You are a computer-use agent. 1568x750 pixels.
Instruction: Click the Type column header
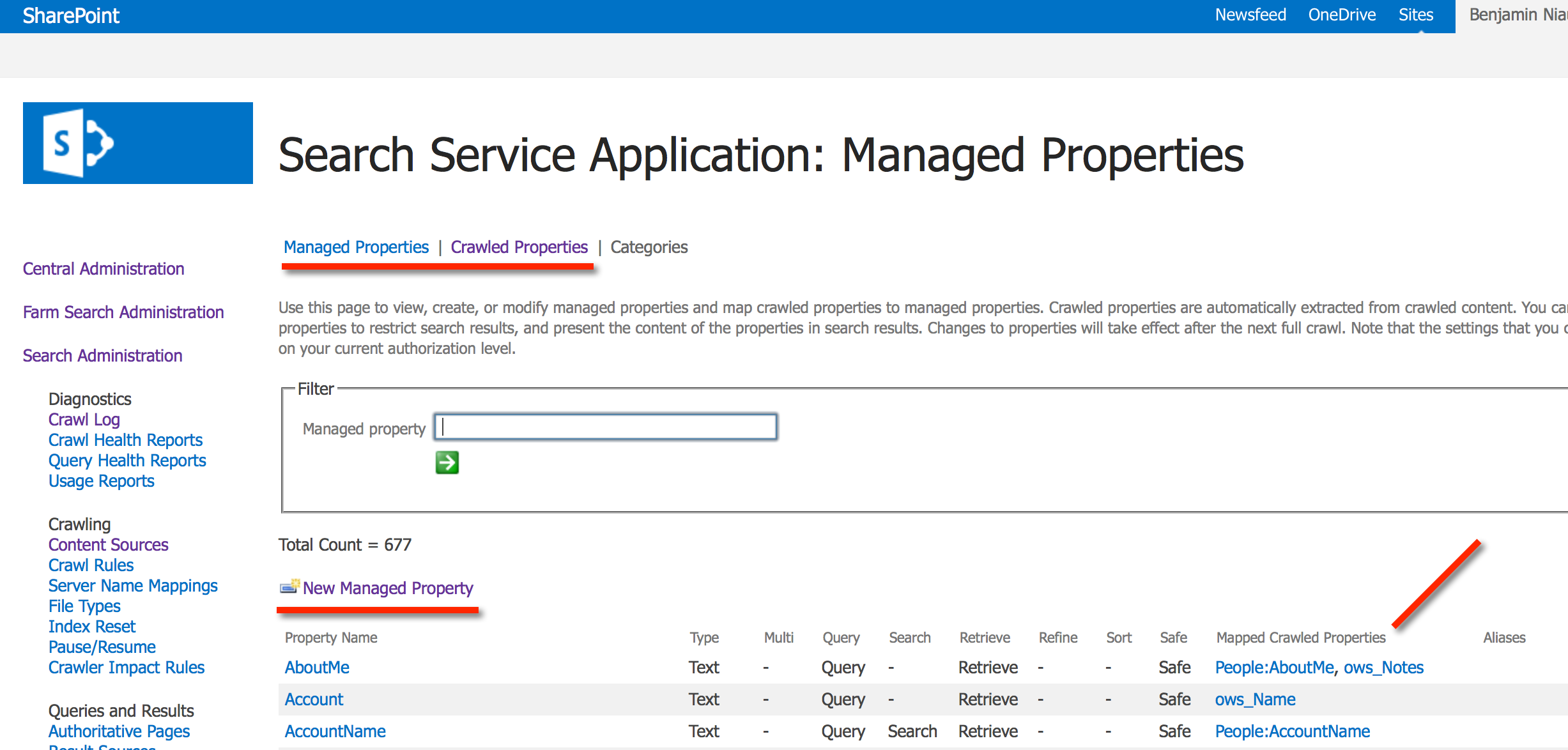[x=704, y=638]
